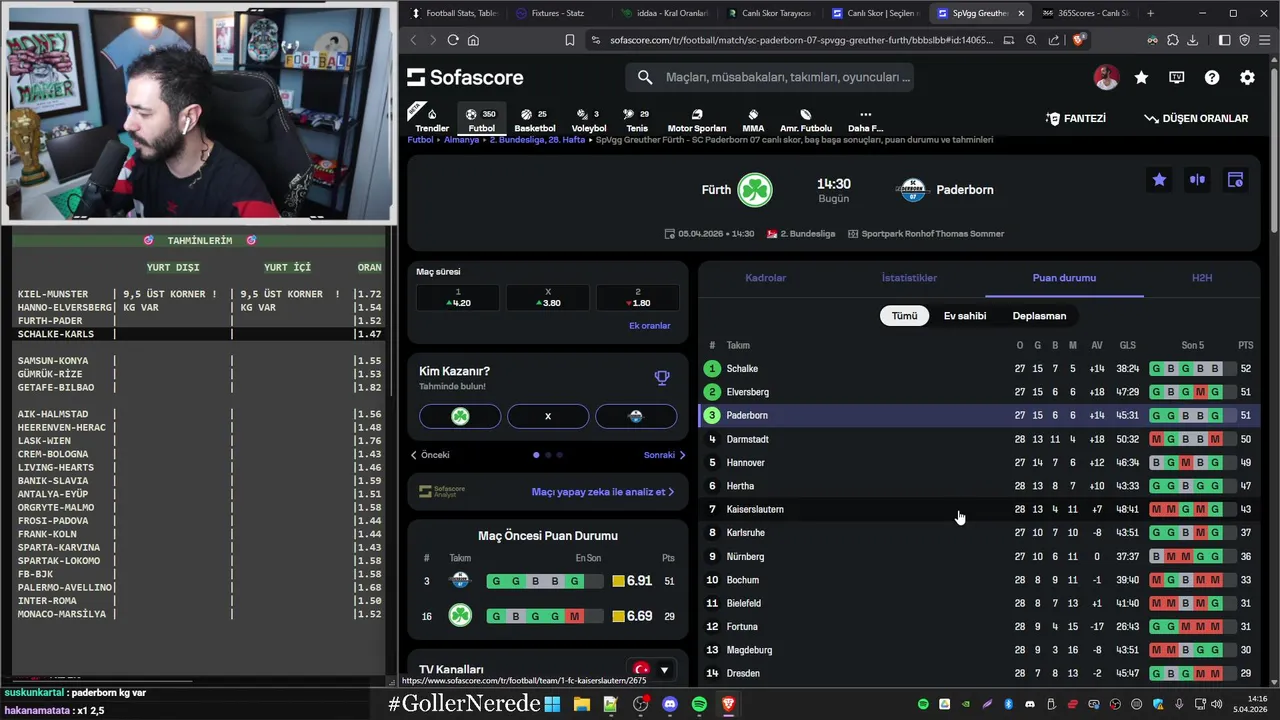This screenshot has width=1280, height=720.
Task: Open Schalke row in standings
Action: [x=980, y=369]
